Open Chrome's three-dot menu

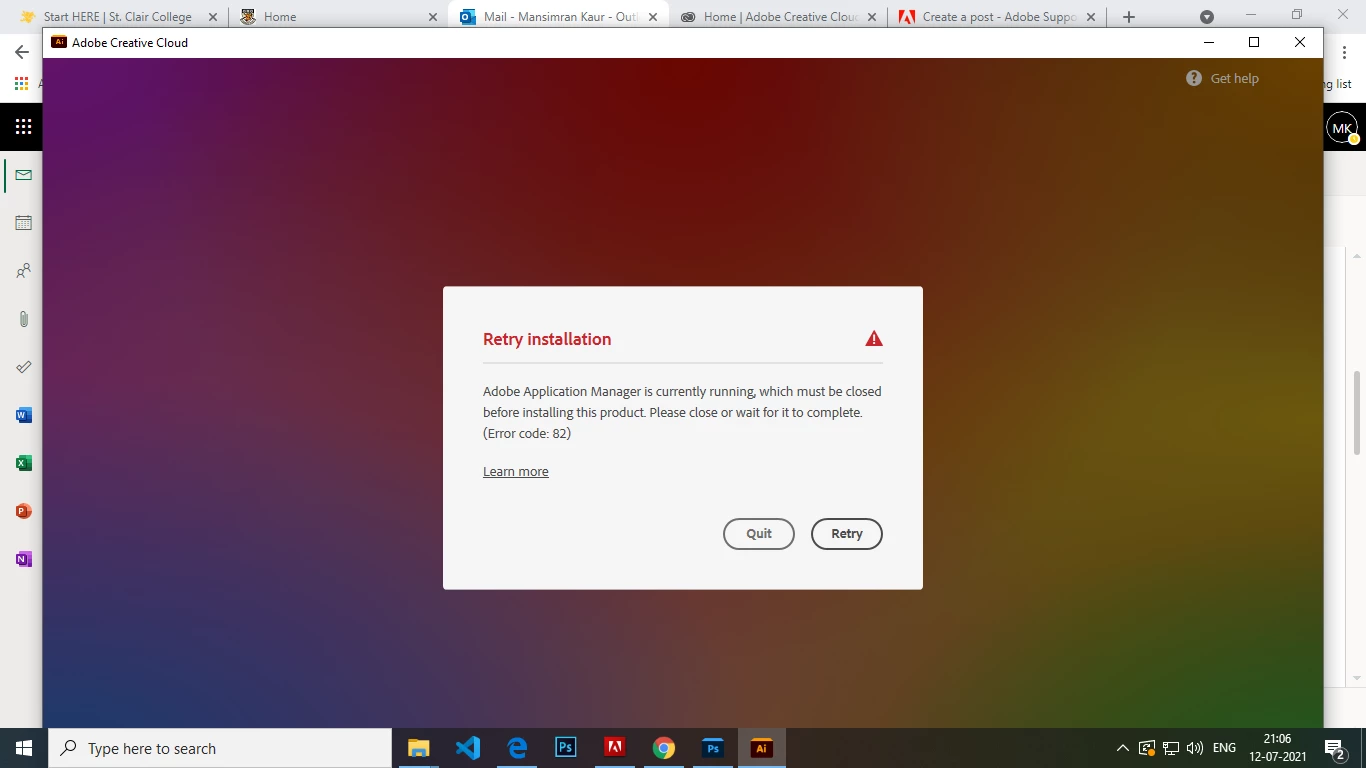[x=1344, y=52]
